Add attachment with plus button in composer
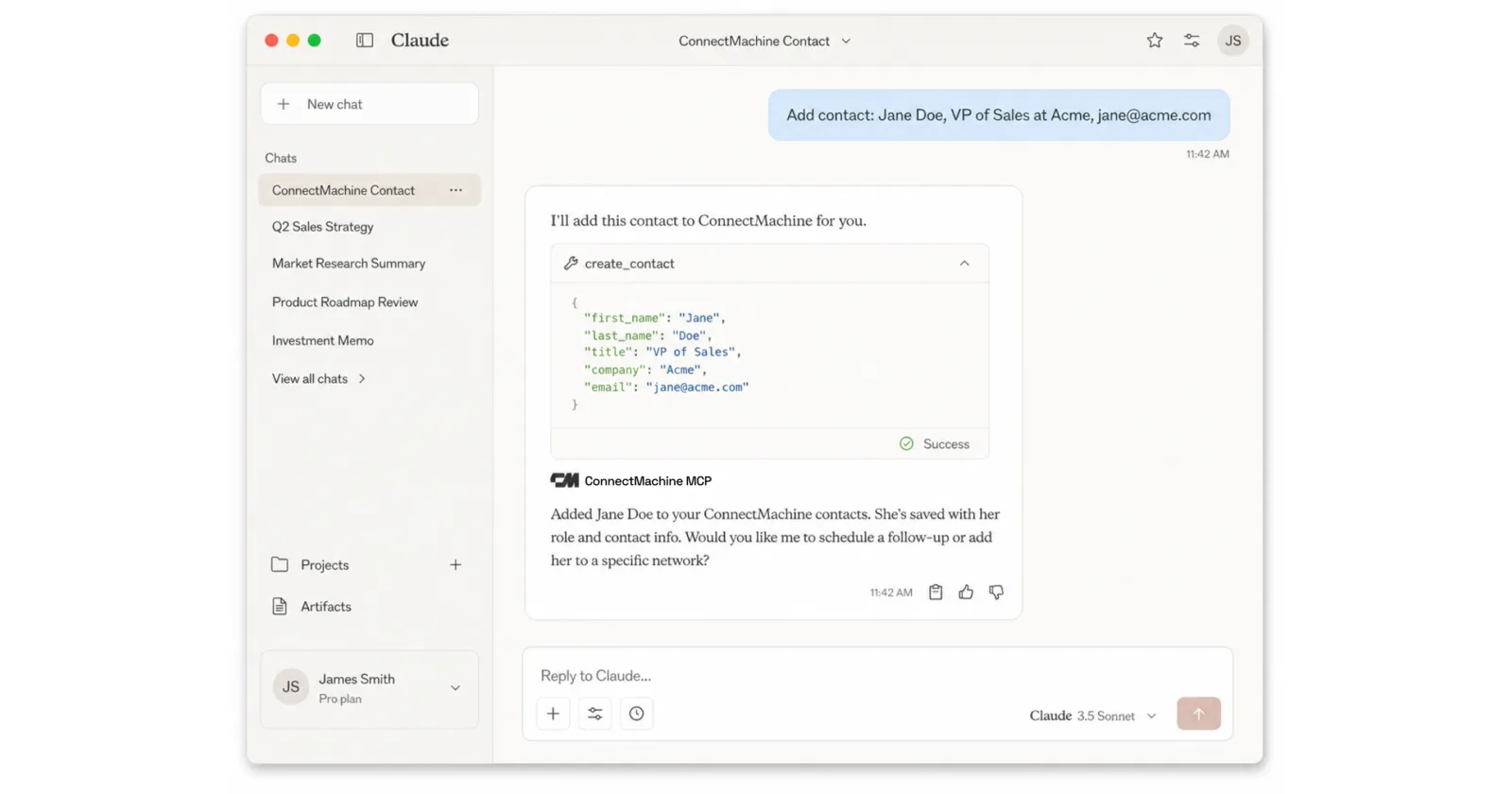 (x=554, y=714)
